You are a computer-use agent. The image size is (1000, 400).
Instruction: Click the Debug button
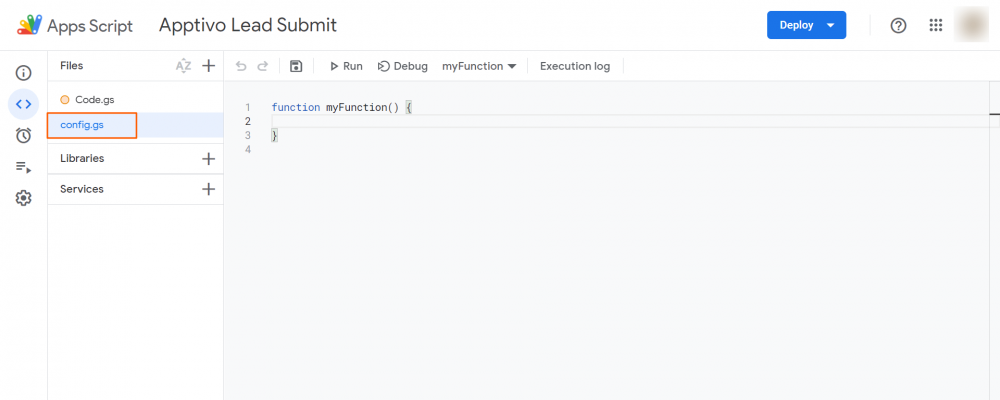click(x=403, y=66)
